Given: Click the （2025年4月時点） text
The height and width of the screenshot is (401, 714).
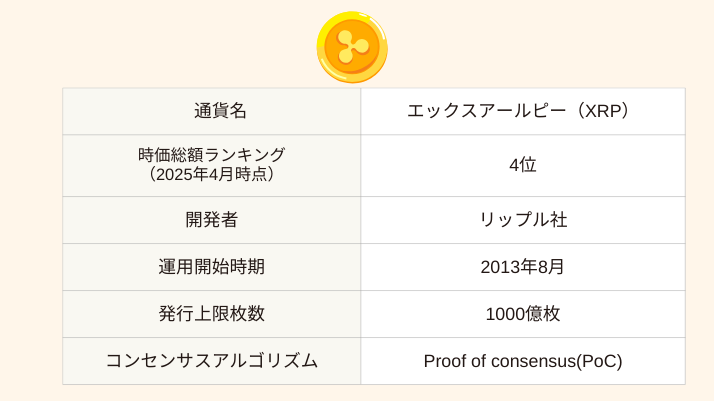Looking at the screenshot, I should pyautogui.click(x=212, y=174).
